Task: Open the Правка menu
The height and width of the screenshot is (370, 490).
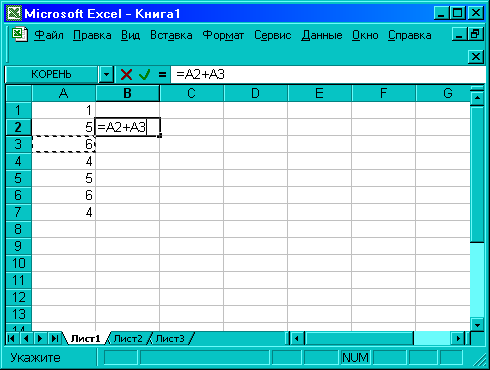Action: click(x=92, y=35)
